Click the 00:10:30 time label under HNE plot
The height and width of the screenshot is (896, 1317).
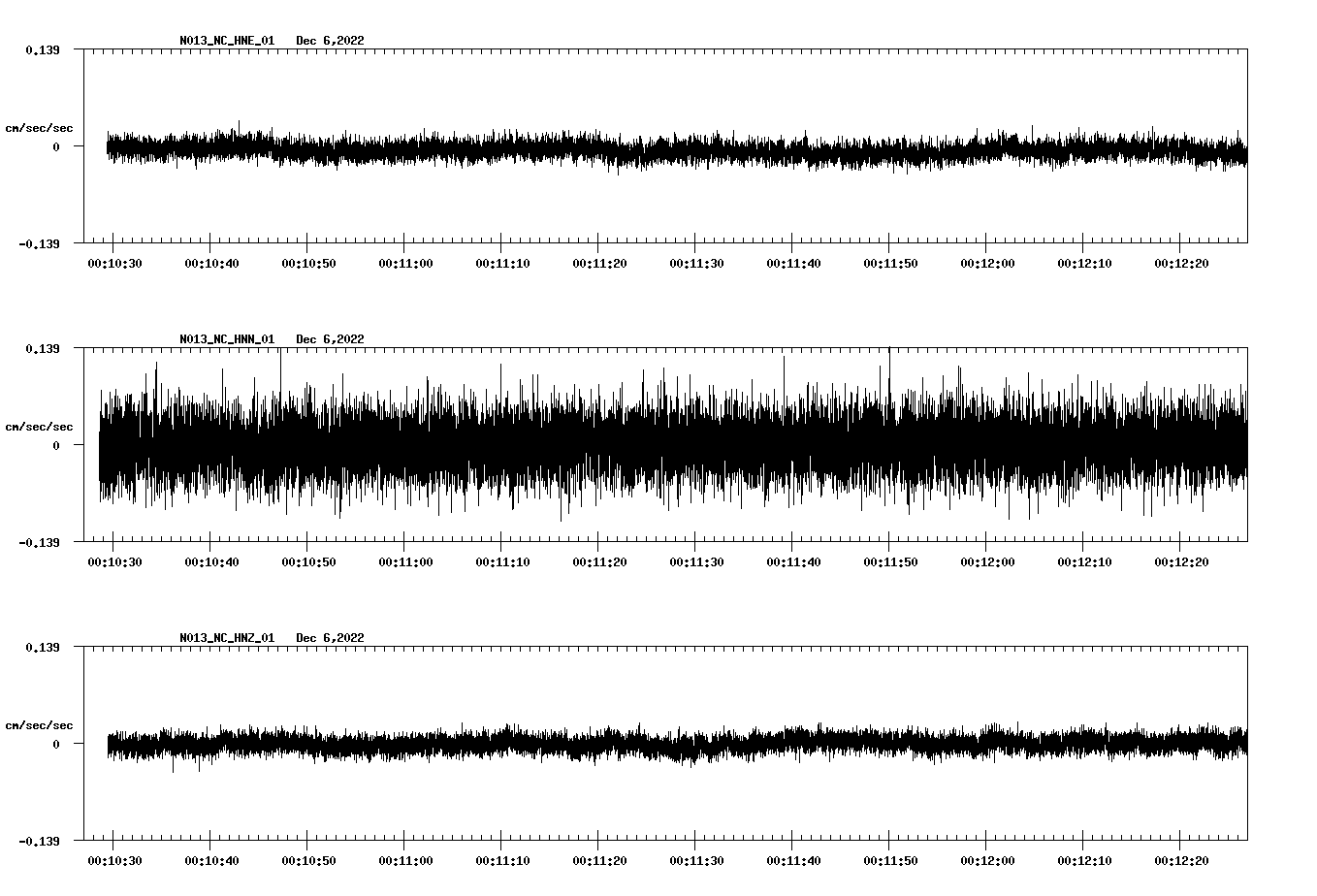click(114, 263)
